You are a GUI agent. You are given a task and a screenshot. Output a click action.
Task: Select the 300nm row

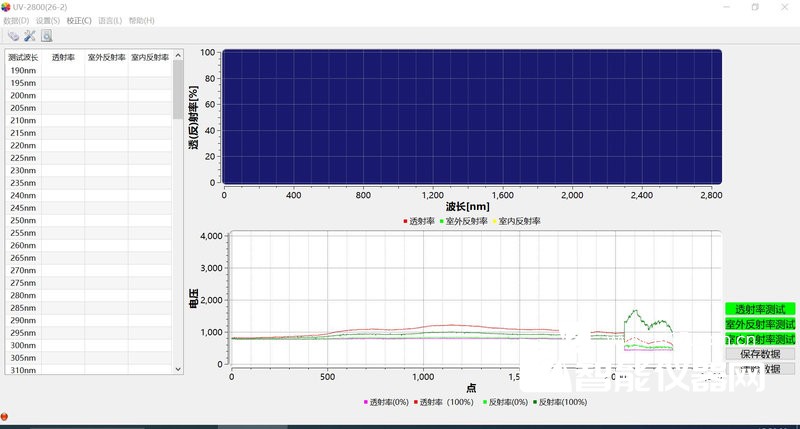pyautogui.click(x=89, y=345)
